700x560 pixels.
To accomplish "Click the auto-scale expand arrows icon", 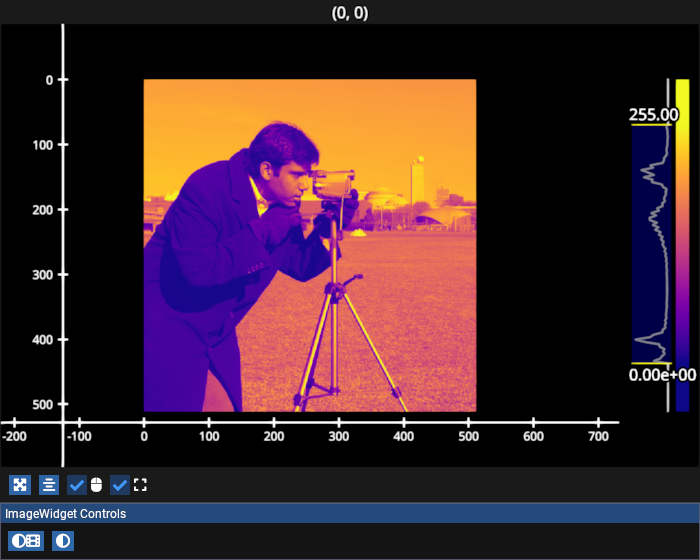I will click(x=19, y=485).
